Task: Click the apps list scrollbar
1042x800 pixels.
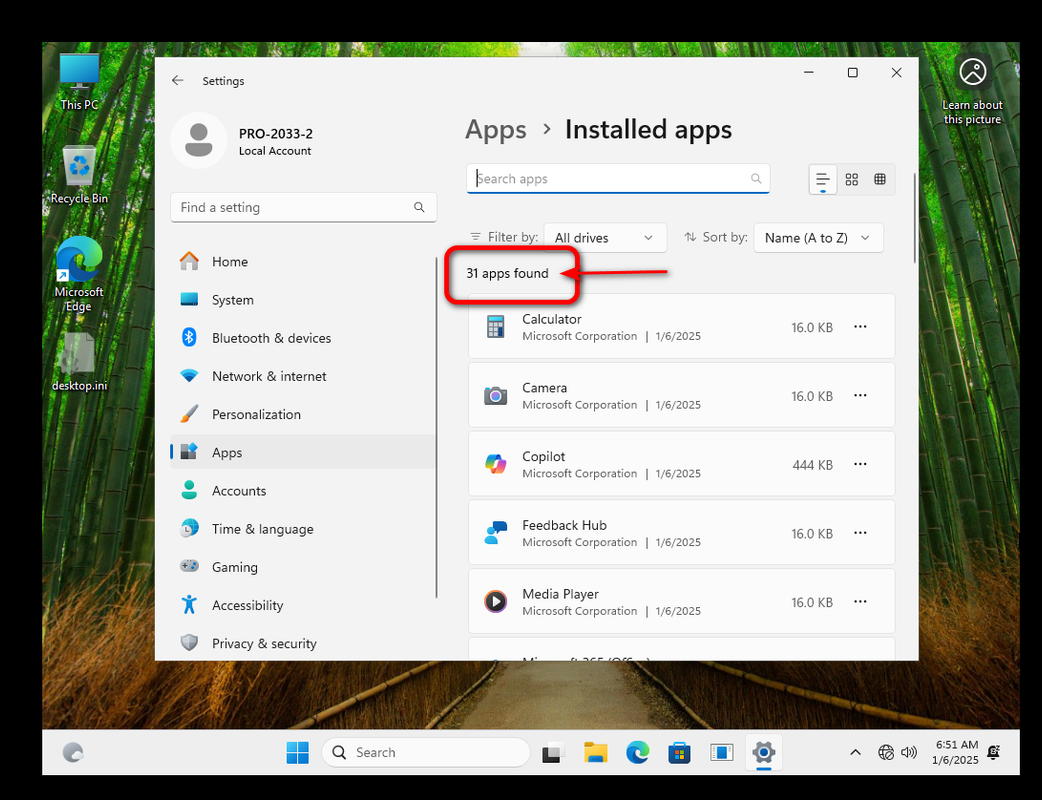Action: tap(915, 219)
